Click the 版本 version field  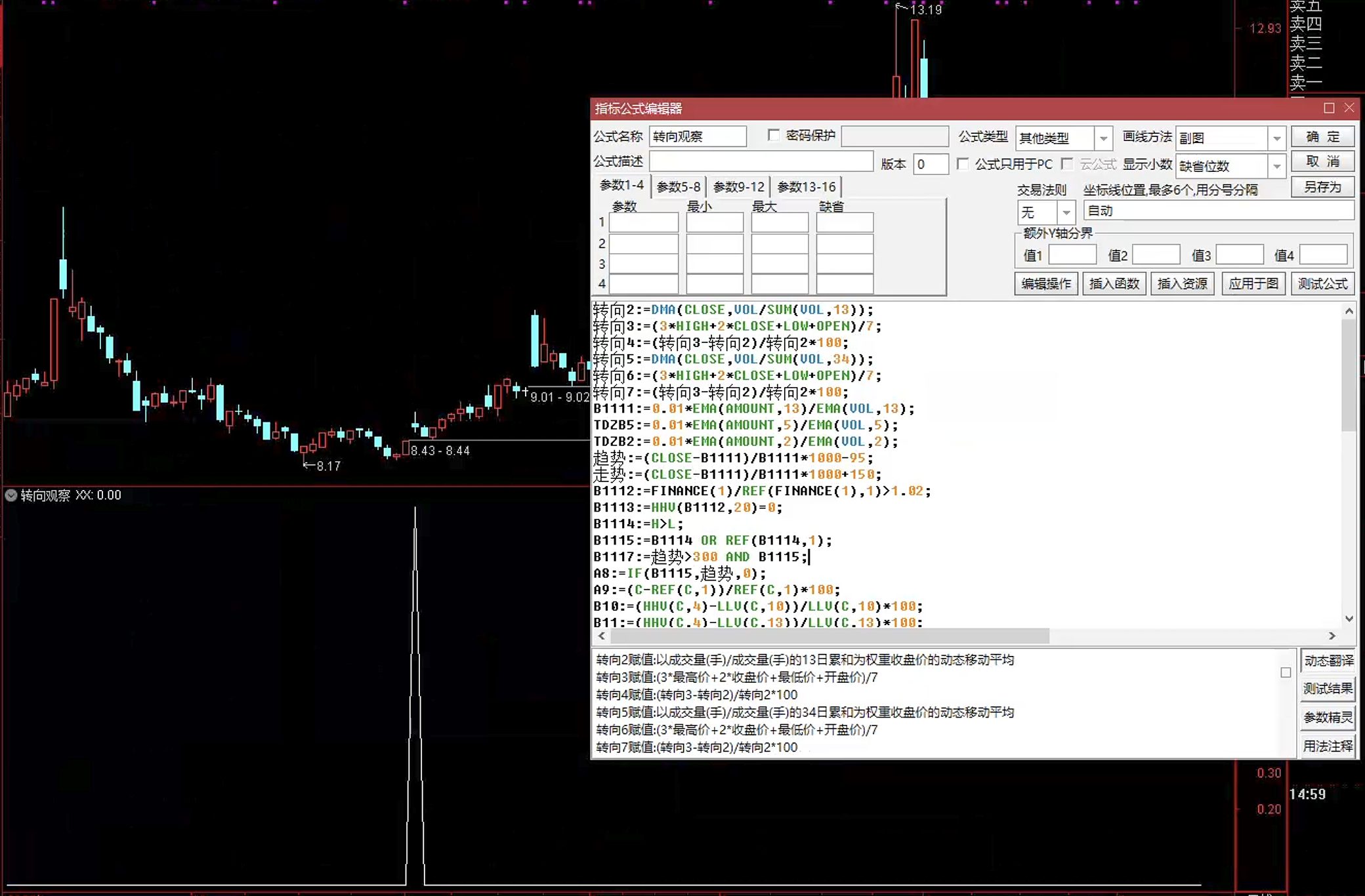point(931,164)
